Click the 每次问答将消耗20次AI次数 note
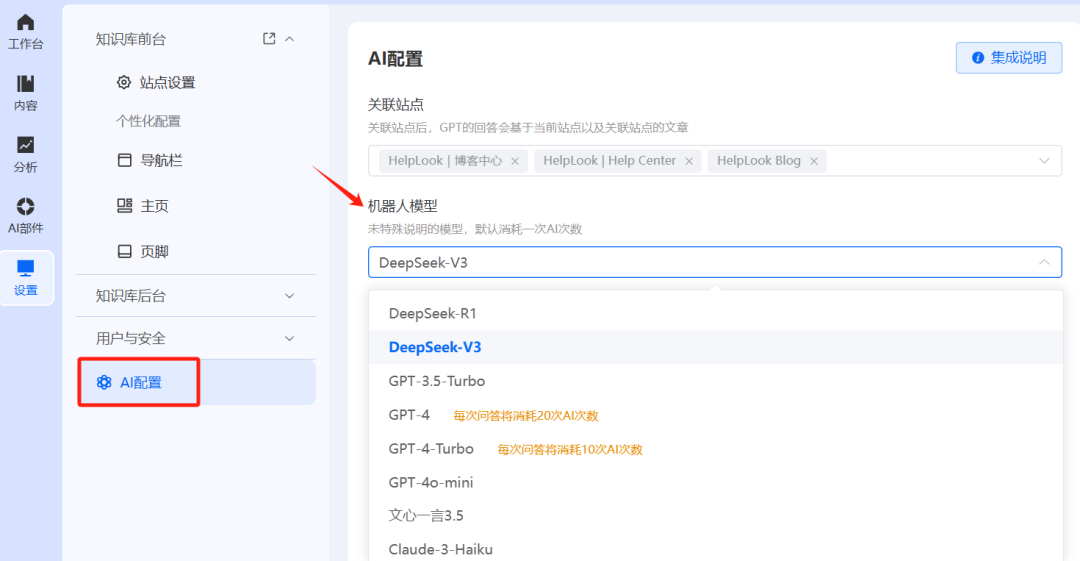1080x561 pixels. (526, 416)
